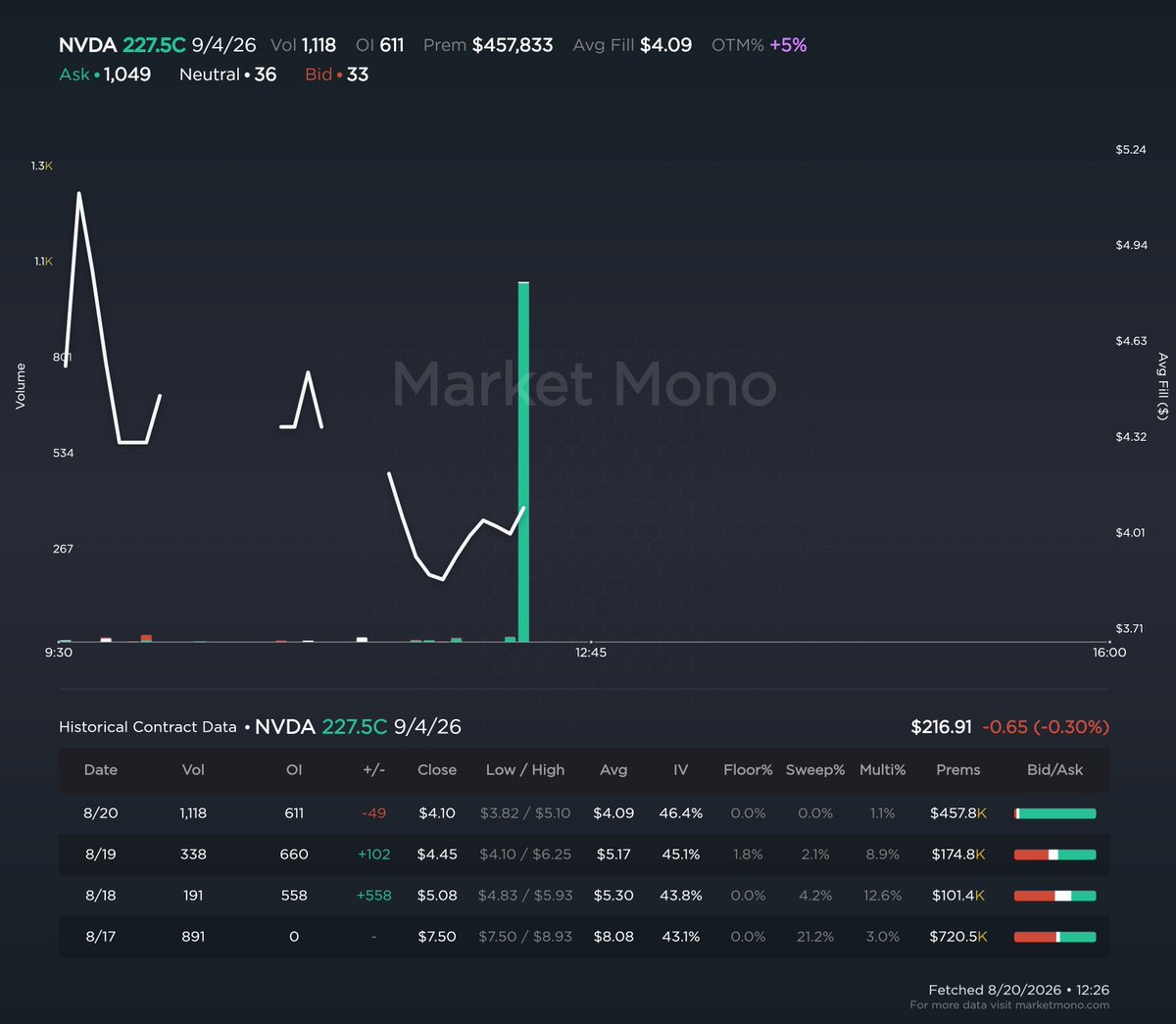
Task: Click the +102 OI change cell
Action: 373,854
